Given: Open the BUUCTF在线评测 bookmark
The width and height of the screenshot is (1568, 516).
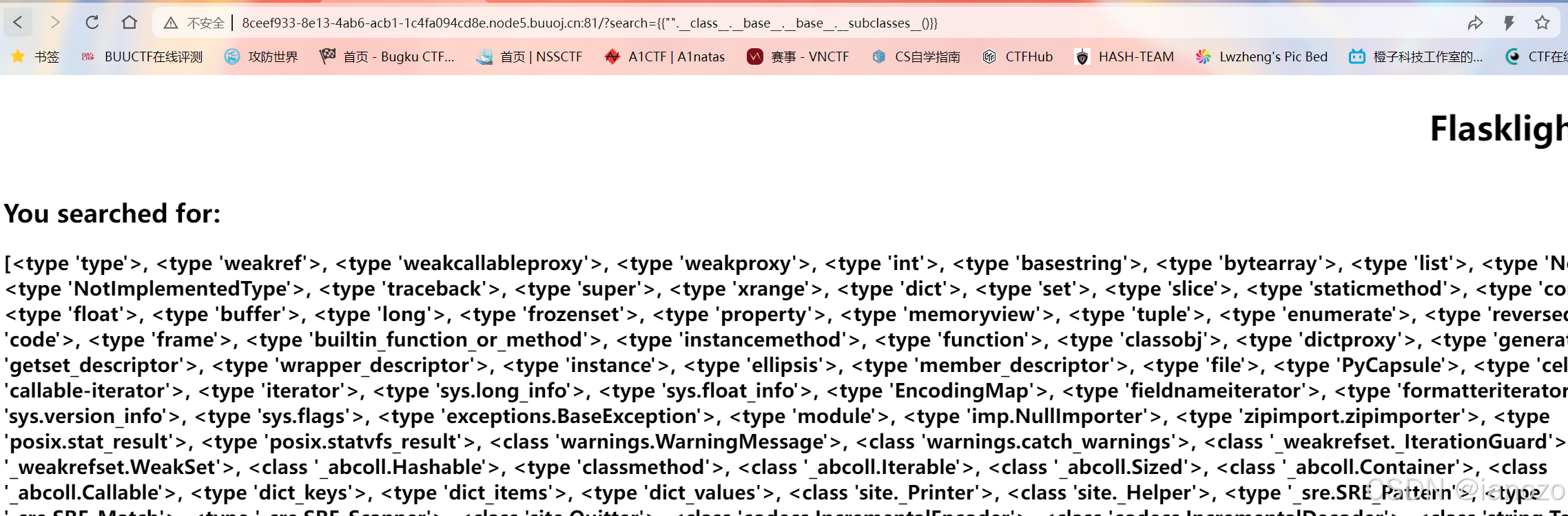Looking at the screenshot, I should [142, 56].
